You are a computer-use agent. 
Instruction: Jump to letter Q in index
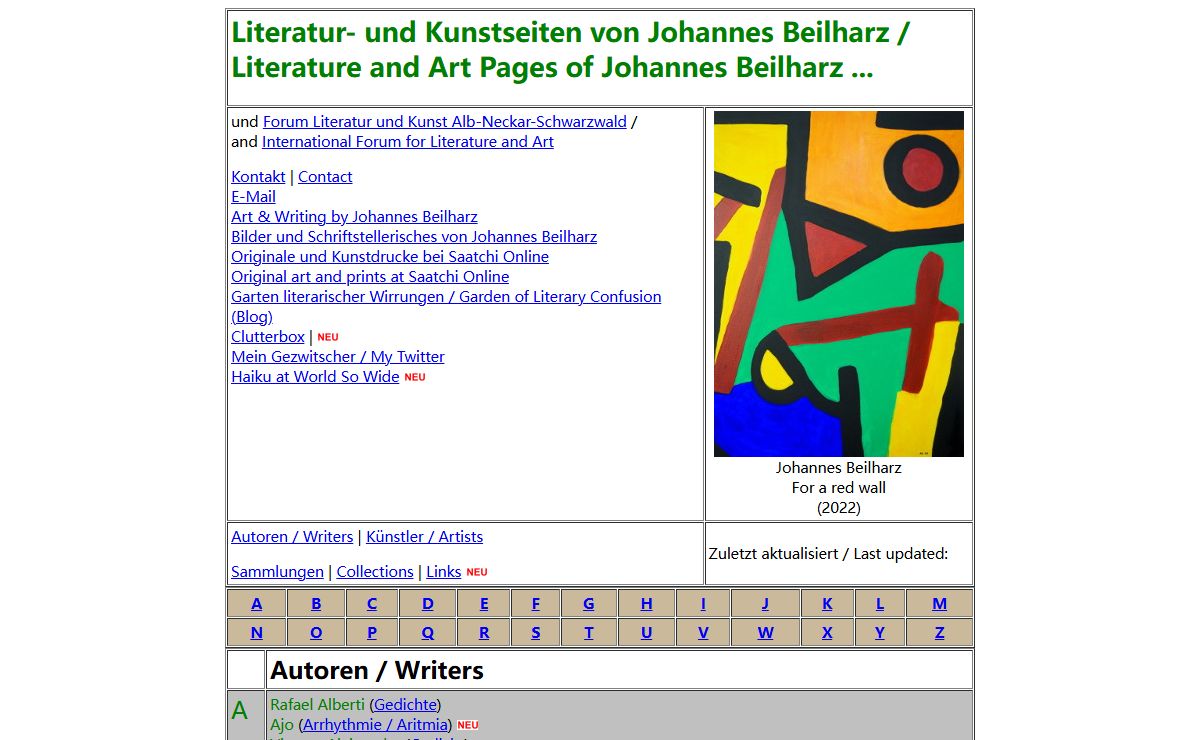click(x=428, y=633)
